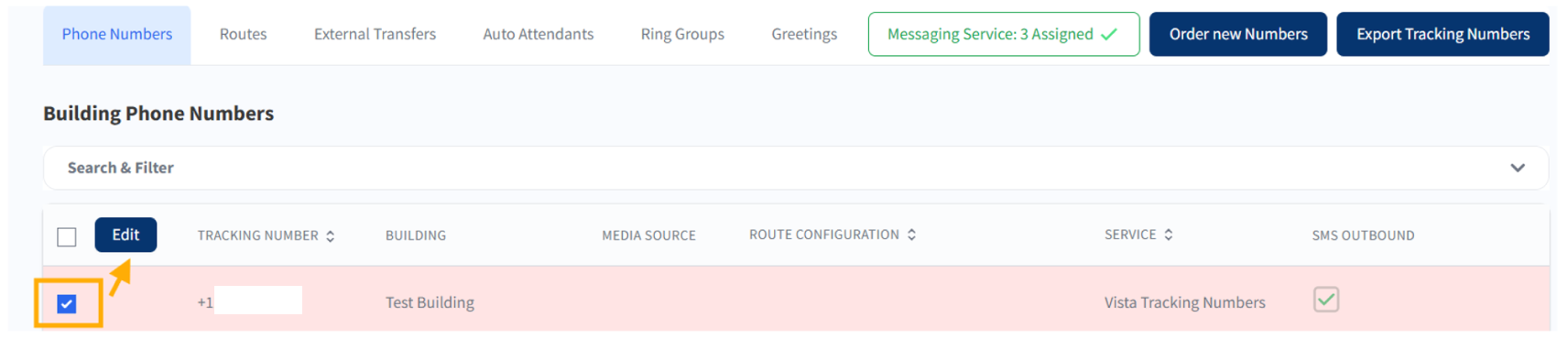Open Messaging Service: 3 Assigned button
The image size is (1568, 339).
tap(1004, 35)
